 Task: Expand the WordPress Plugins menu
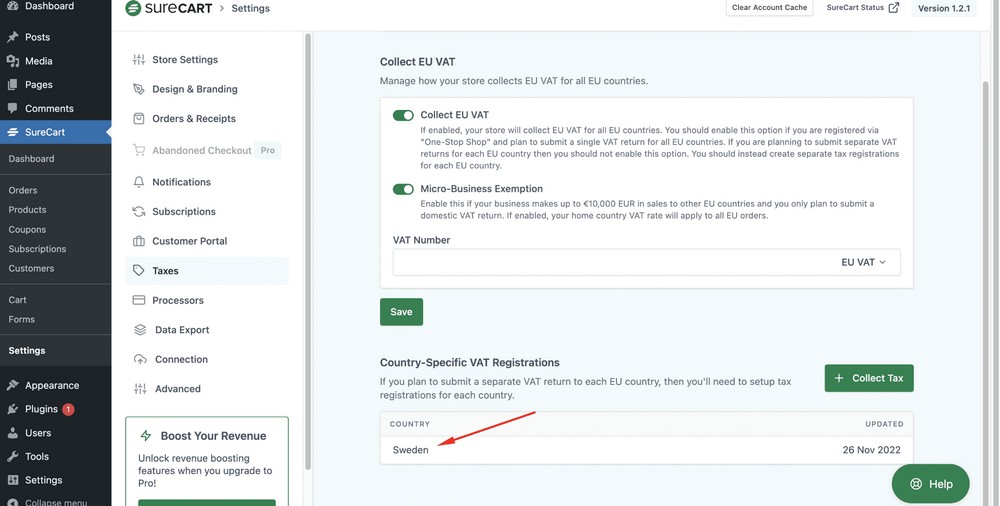(41, 409)
